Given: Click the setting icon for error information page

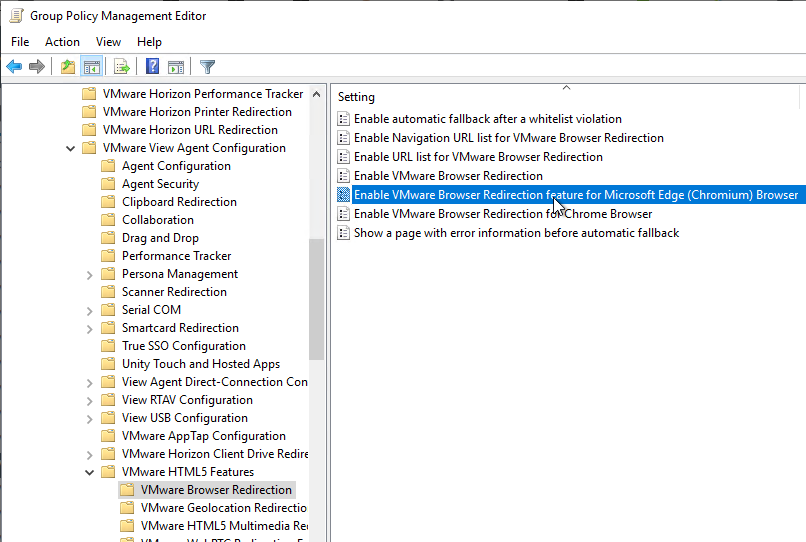Looking at the screenshot, I should (x=343, y=233).
